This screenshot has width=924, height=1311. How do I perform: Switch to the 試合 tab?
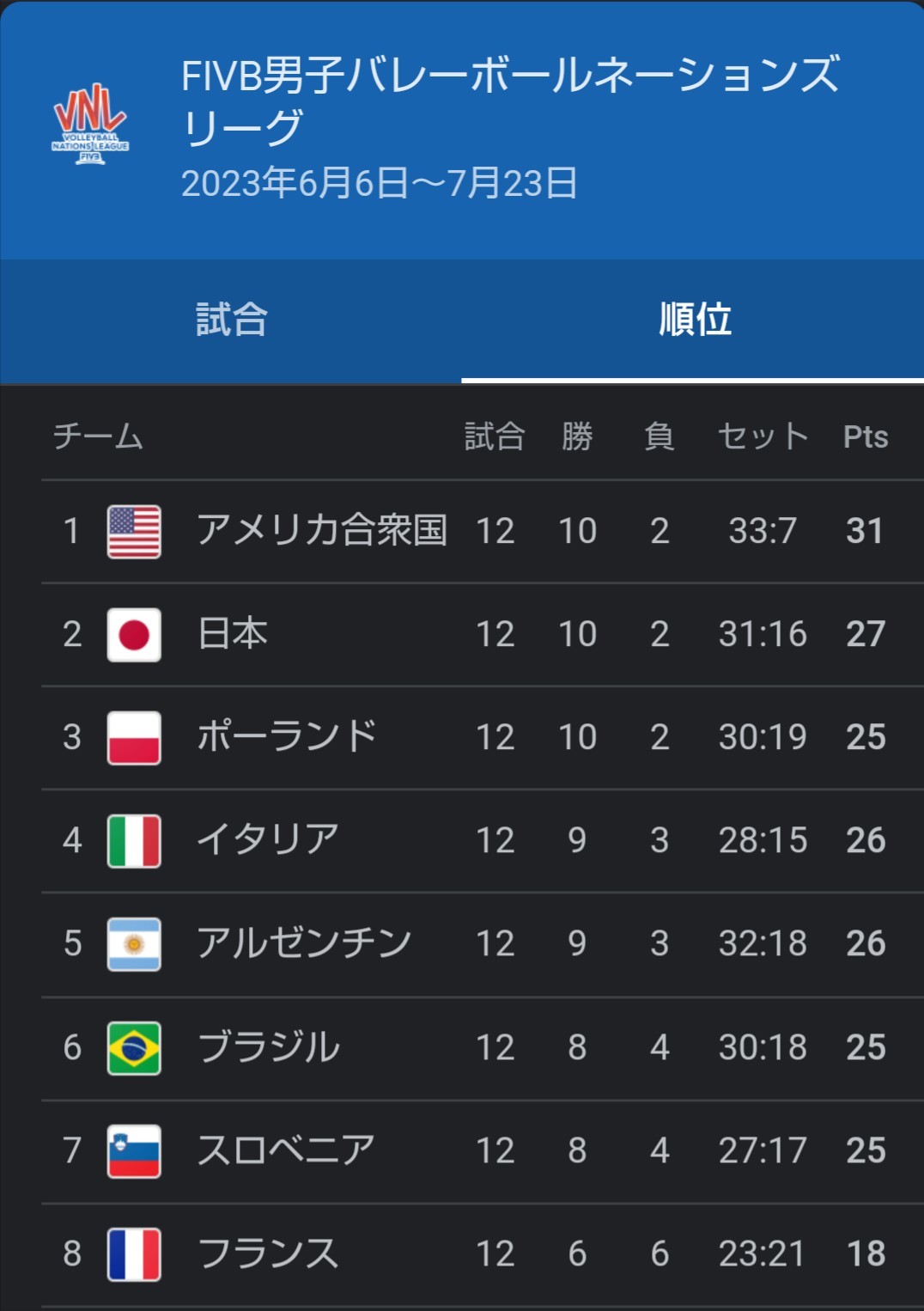[231, 320]
